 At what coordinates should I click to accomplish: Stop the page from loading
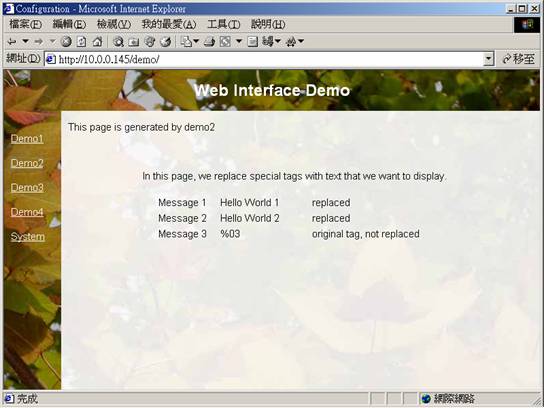(x=66, y=42)
